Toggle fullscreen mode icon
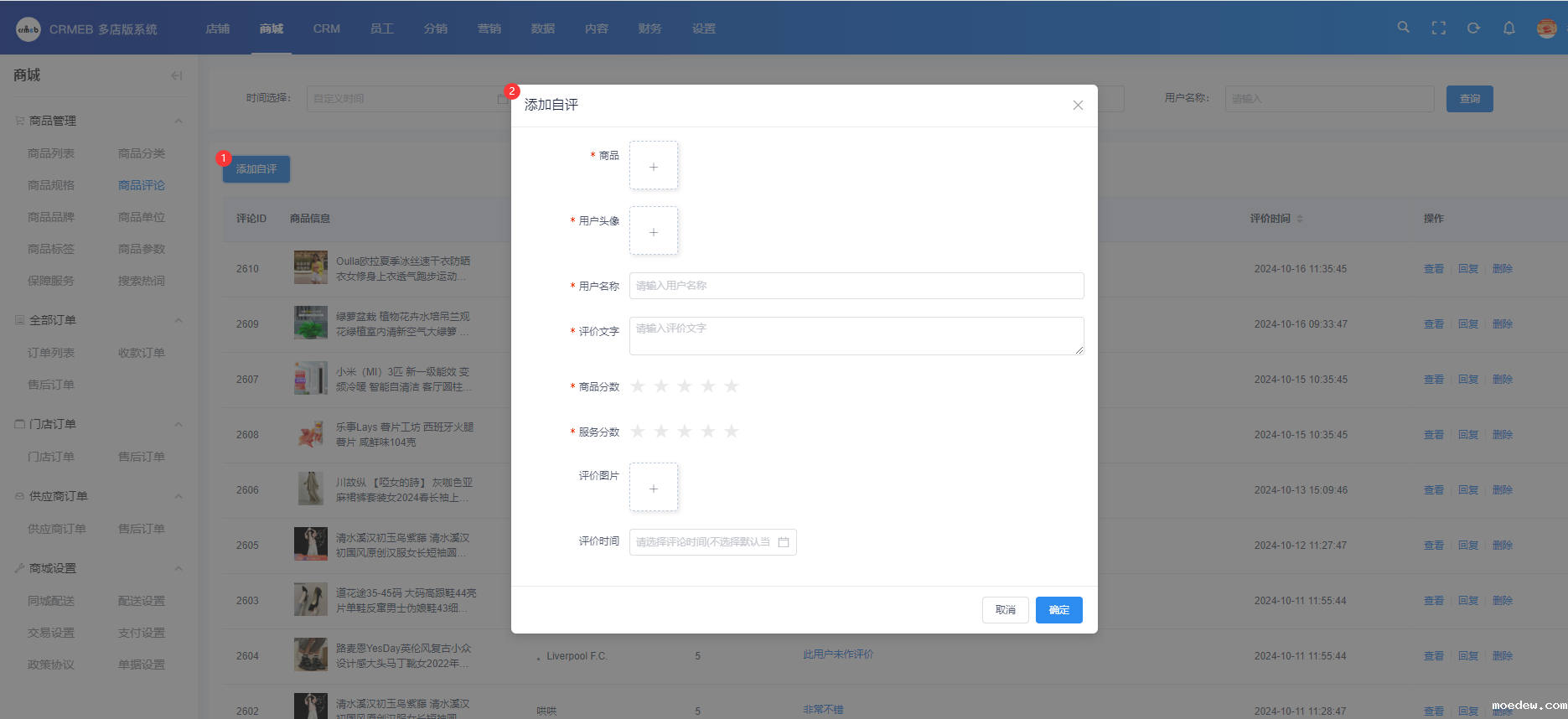Image resolution: width=1568 pixels, height=719 pixels. [x=1439, y=28]
